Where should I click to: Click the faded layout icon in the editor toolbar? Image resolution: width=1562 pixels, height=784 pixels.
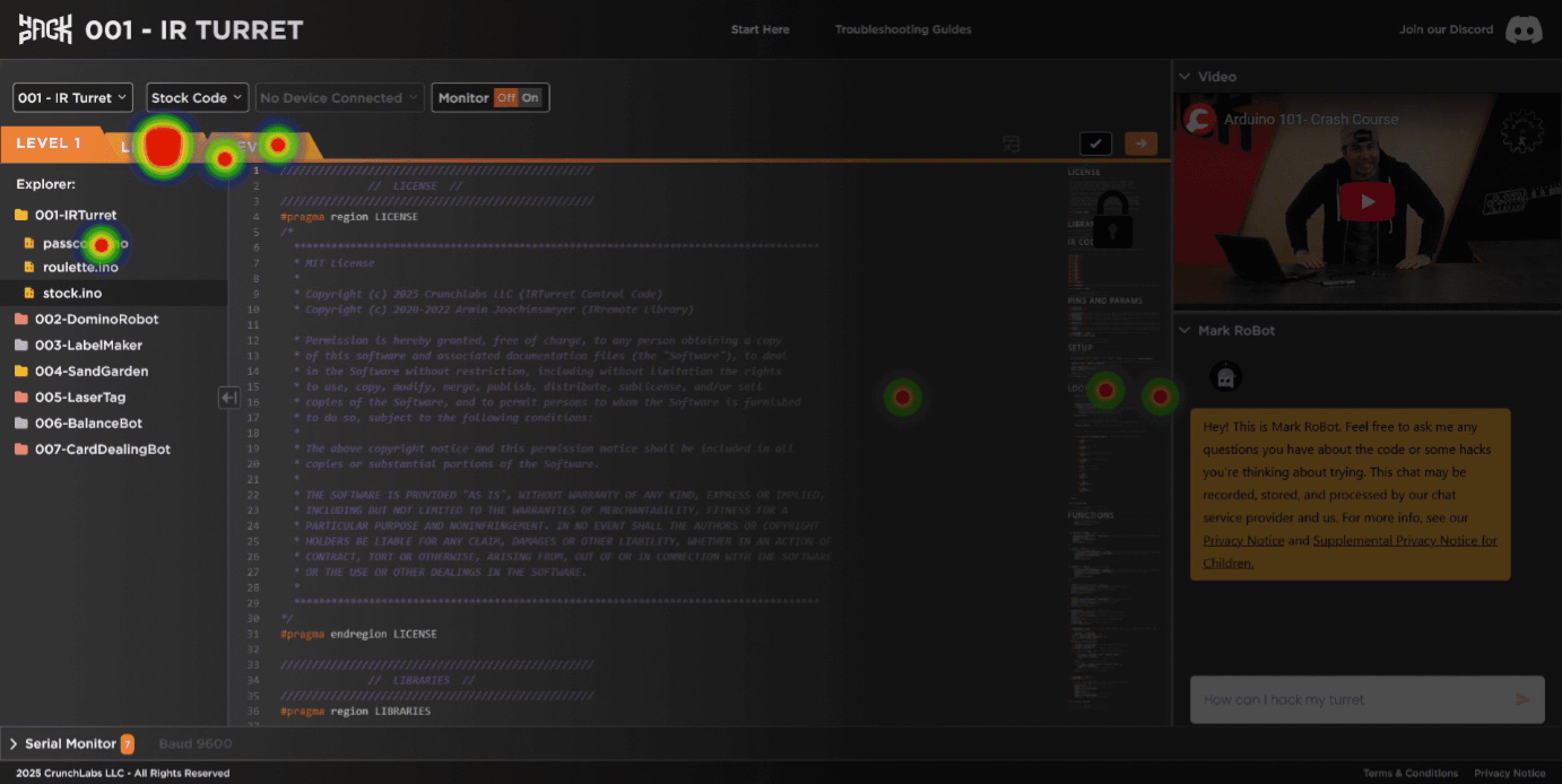pos(1010,143)
